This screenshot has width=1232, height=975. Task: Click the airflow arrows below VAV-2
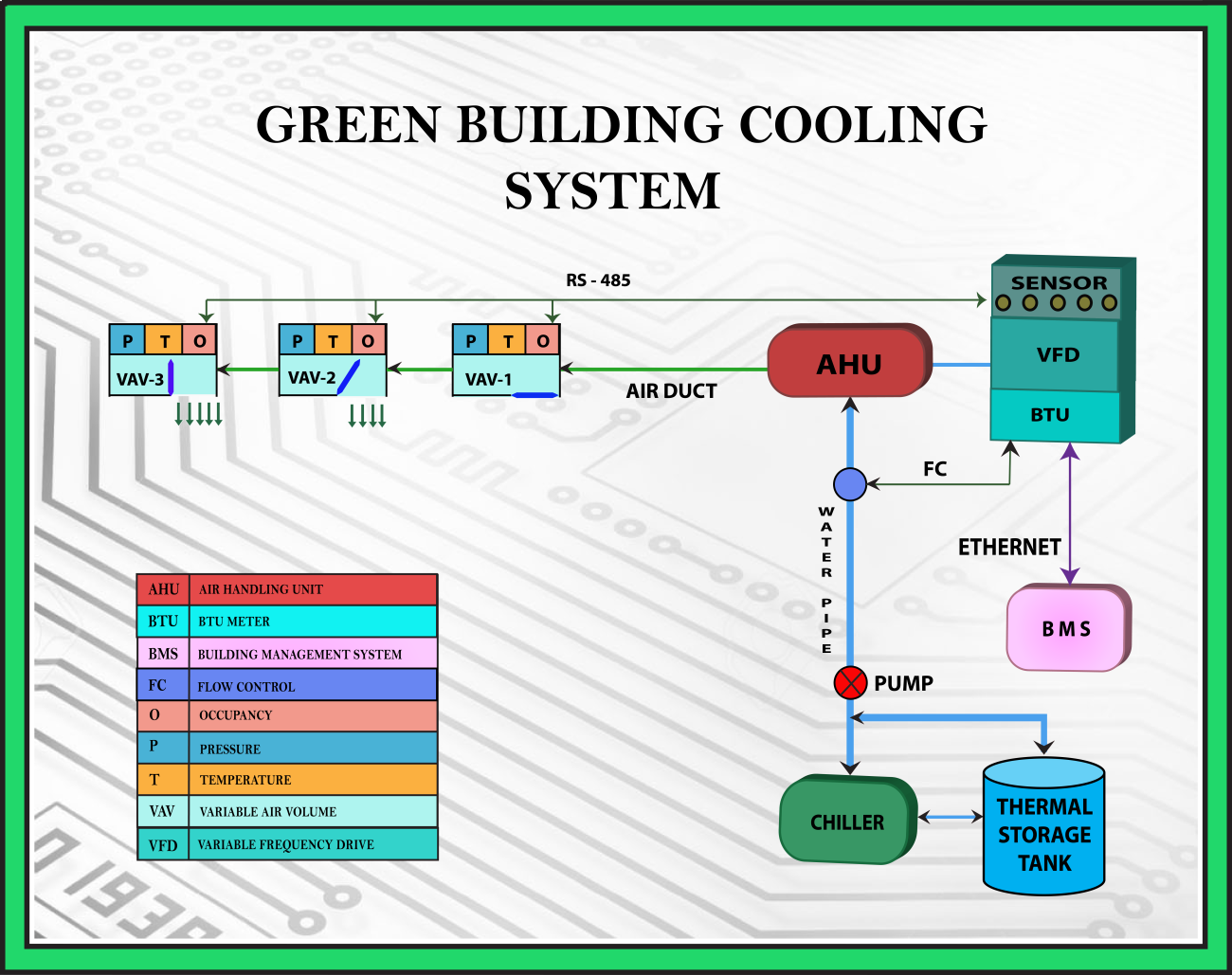click(x=368, y=415)
